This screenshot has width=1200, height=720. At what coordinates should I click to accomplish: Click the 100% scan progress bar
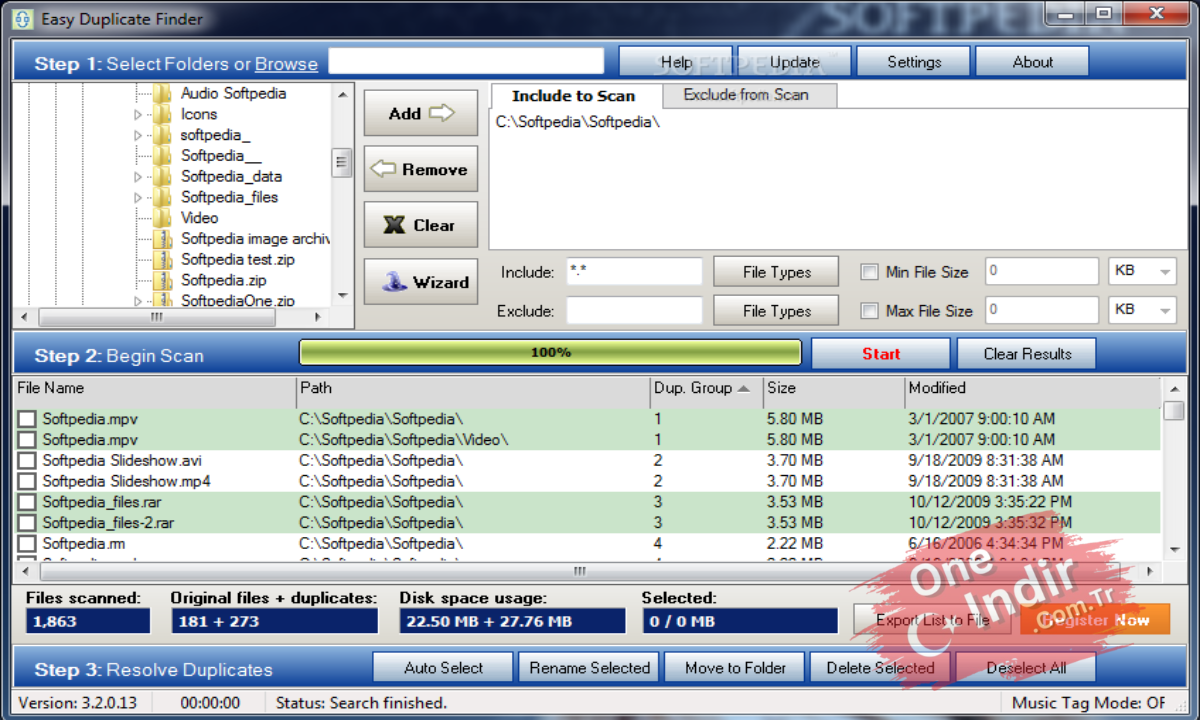pos(550,353)
